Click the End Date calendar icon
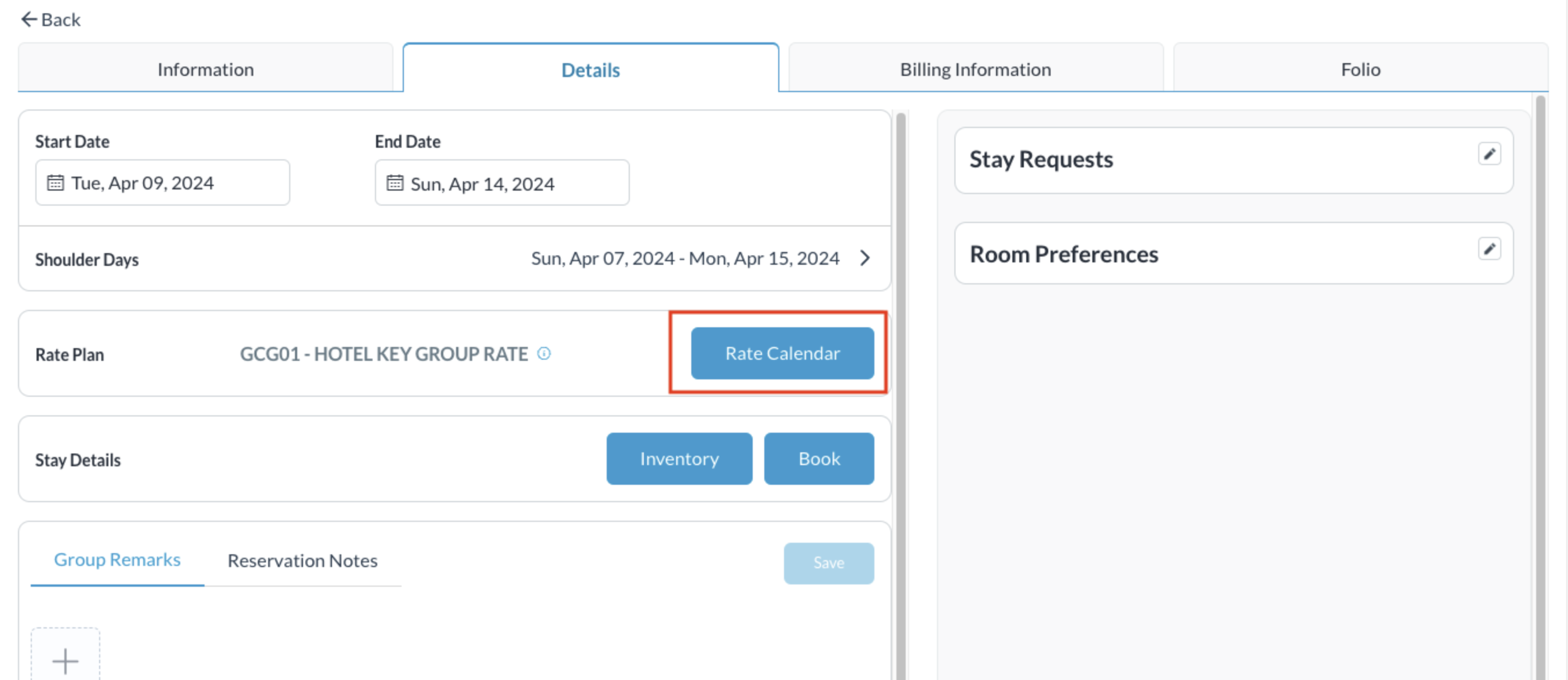The height and width of the screenshot is (680, 1568). point(395,182)
